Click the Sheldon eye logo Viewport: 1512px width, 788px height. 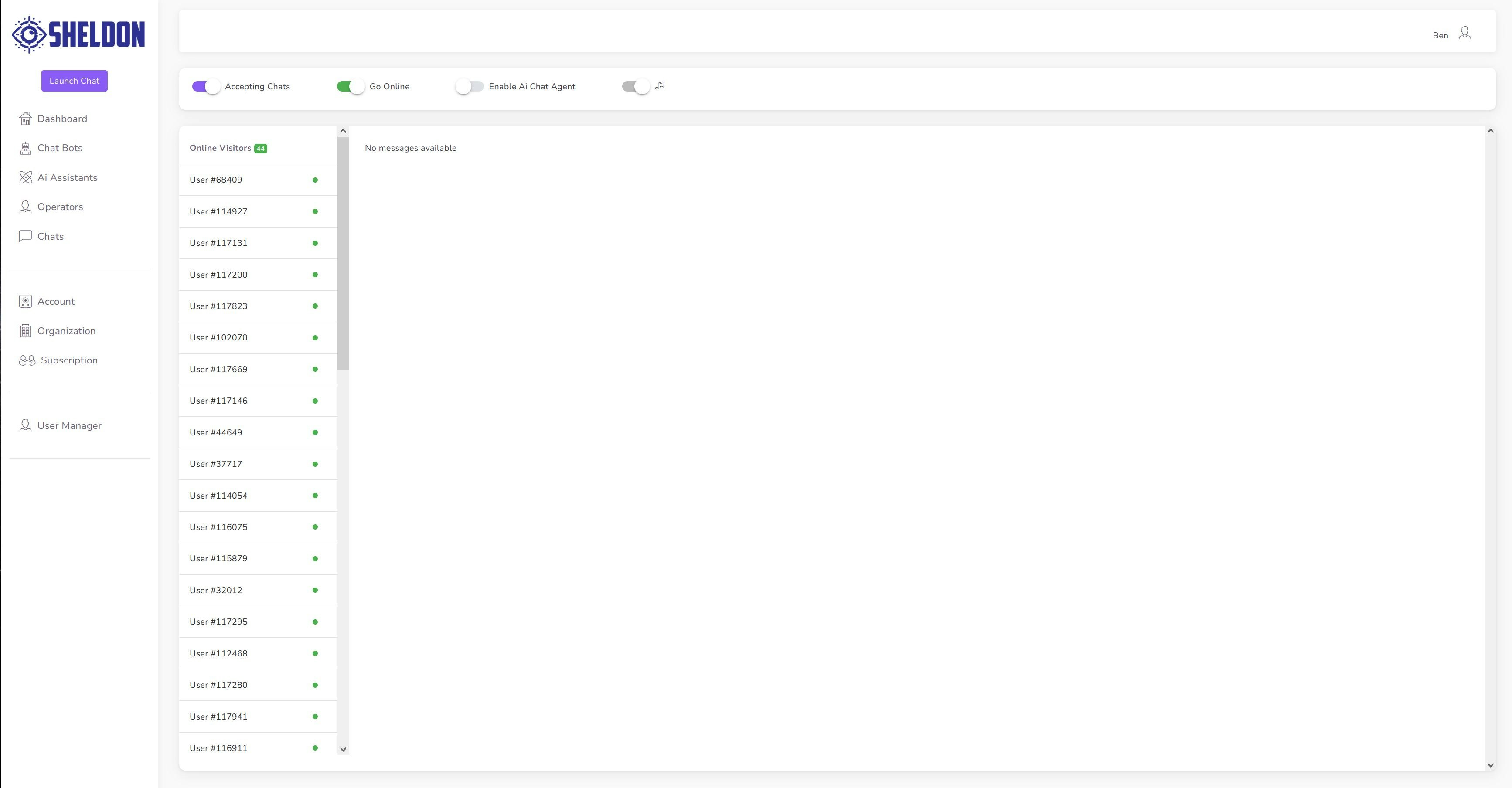[x=29, y=34]
